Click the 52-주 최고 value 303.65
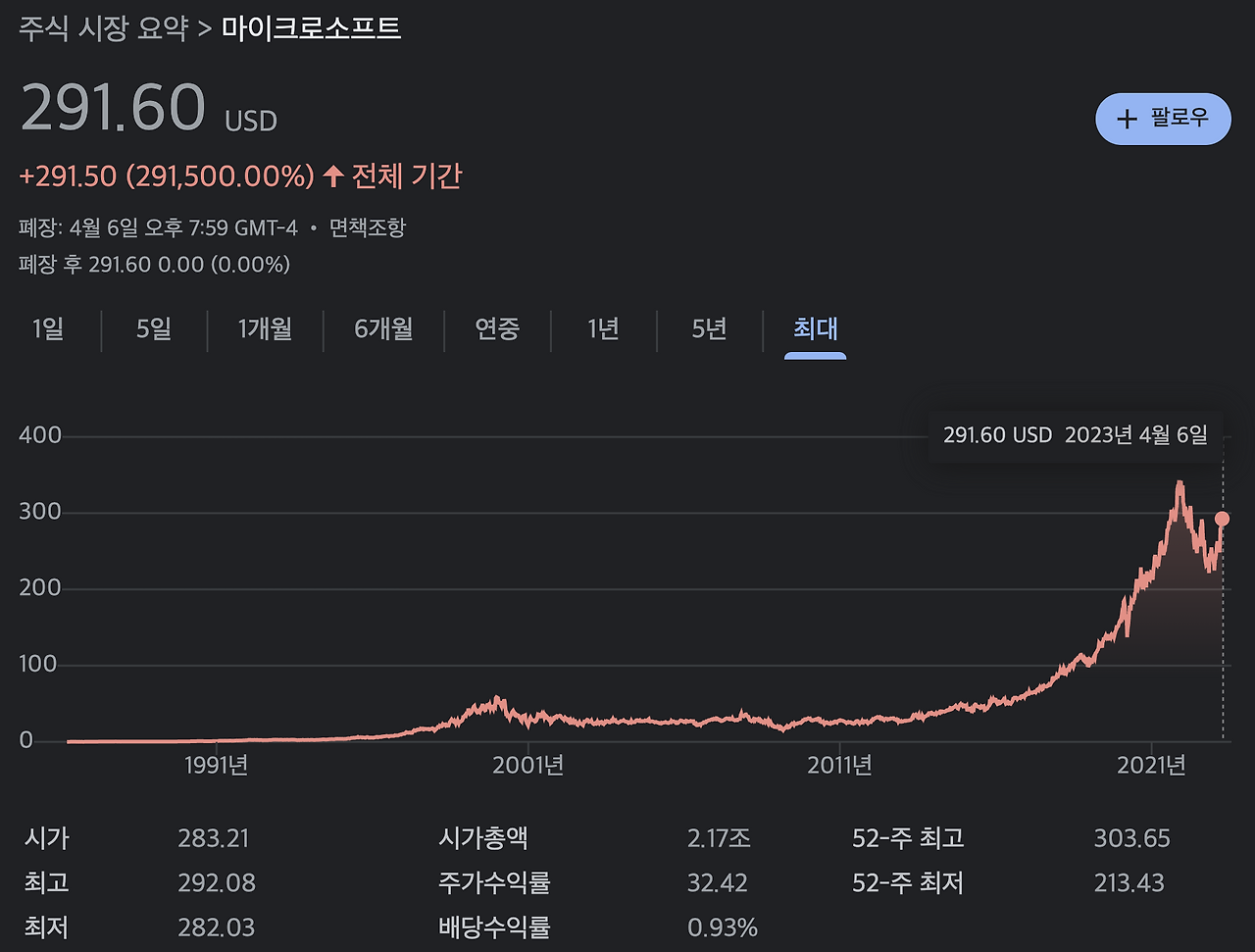 pos(1131,838)
